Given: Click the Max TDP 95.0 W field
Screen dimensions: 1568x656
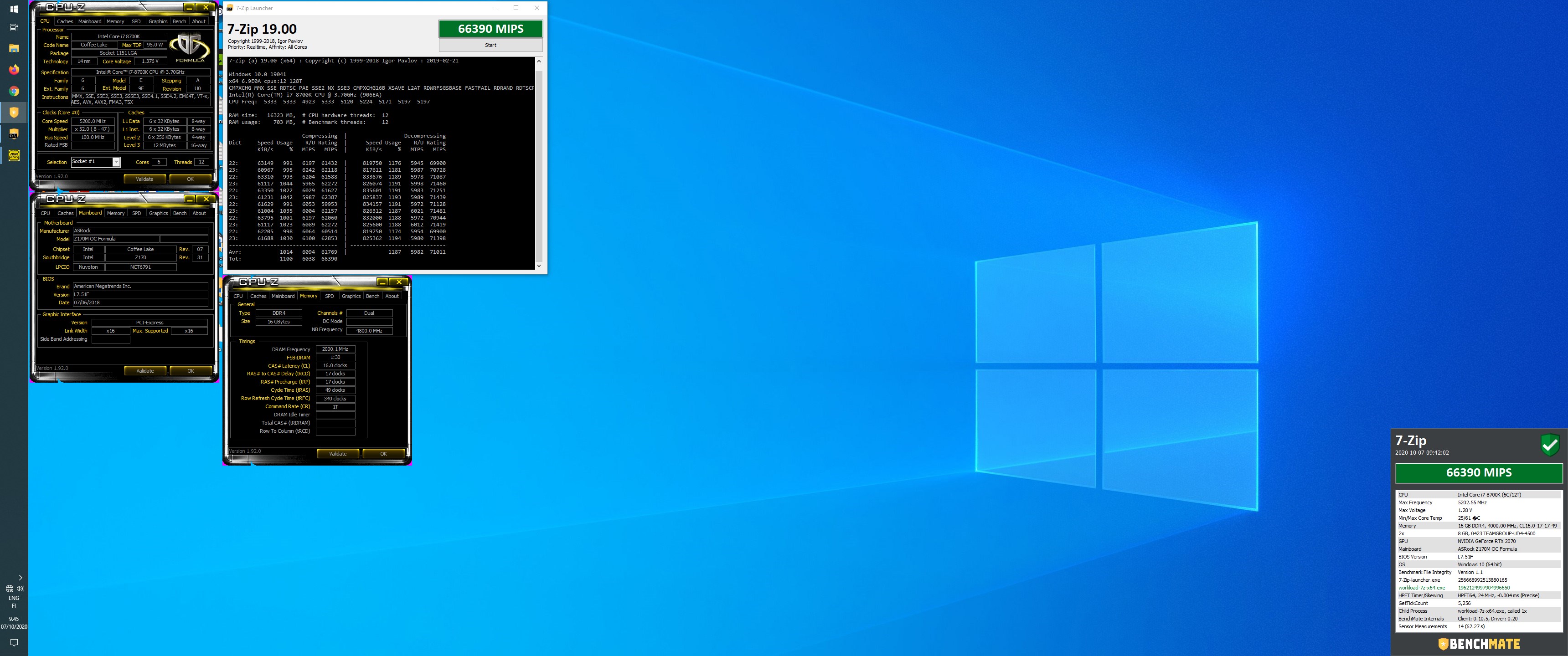Looking at the screenshot, I should 155,45.
